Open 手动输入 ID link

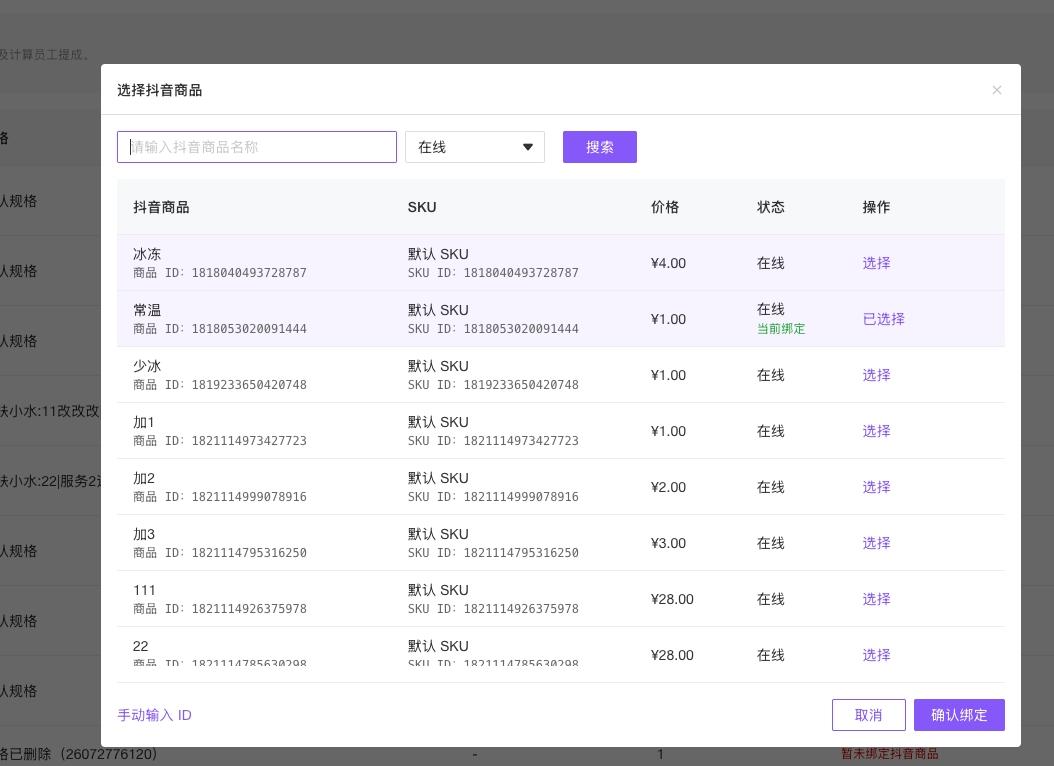tap(155, 715)
